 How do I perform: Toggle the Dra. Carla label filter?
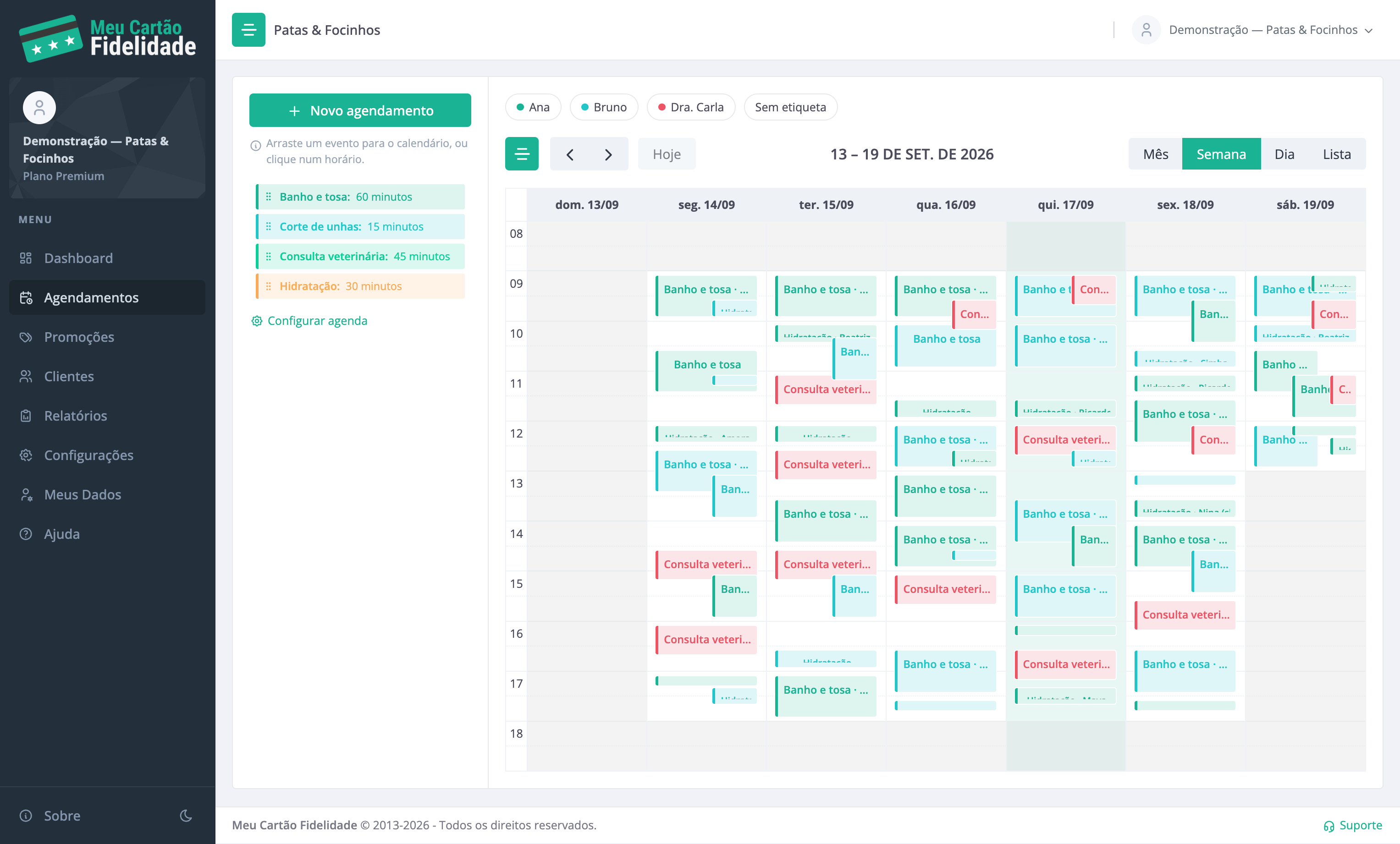tap(691, 107)
